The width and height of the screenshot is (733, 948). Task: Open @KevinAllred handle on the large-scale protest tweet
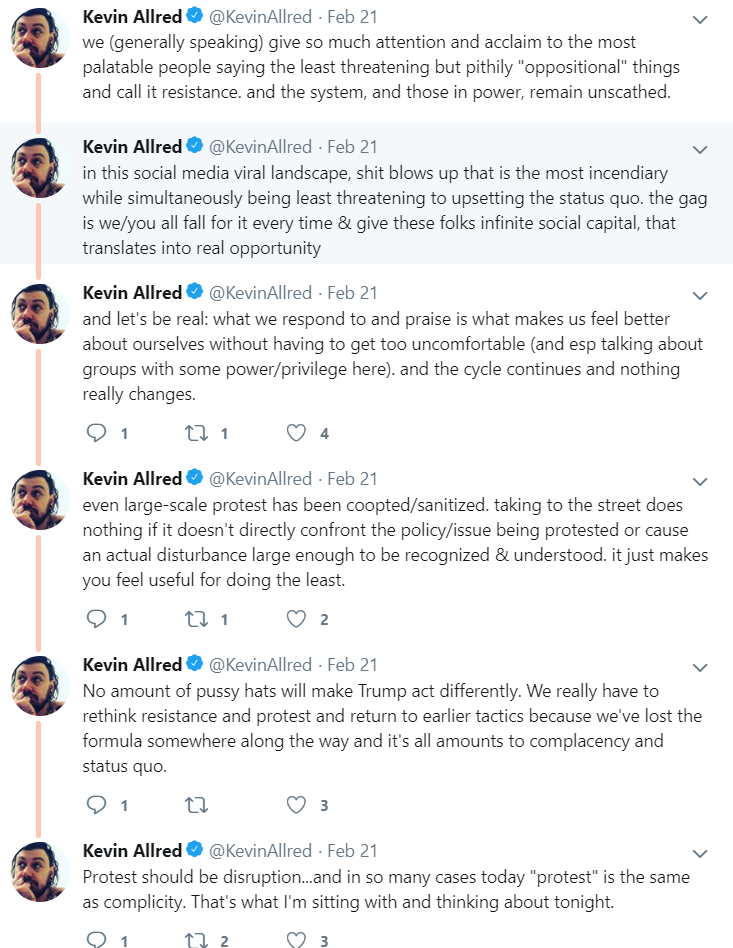tap(260, 479)
